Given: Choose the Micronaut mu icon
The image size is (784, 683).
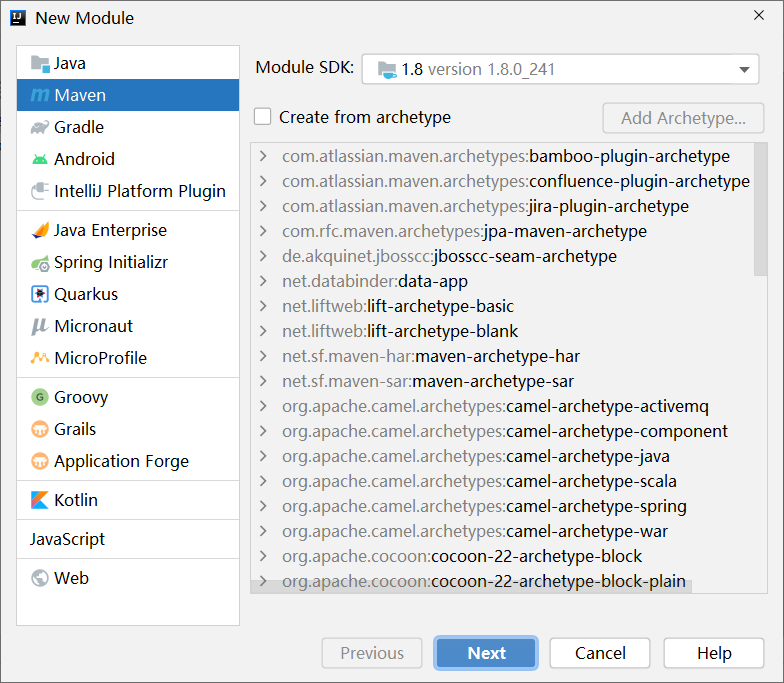Looking at the screenshot, I should (x=40, y=326).
